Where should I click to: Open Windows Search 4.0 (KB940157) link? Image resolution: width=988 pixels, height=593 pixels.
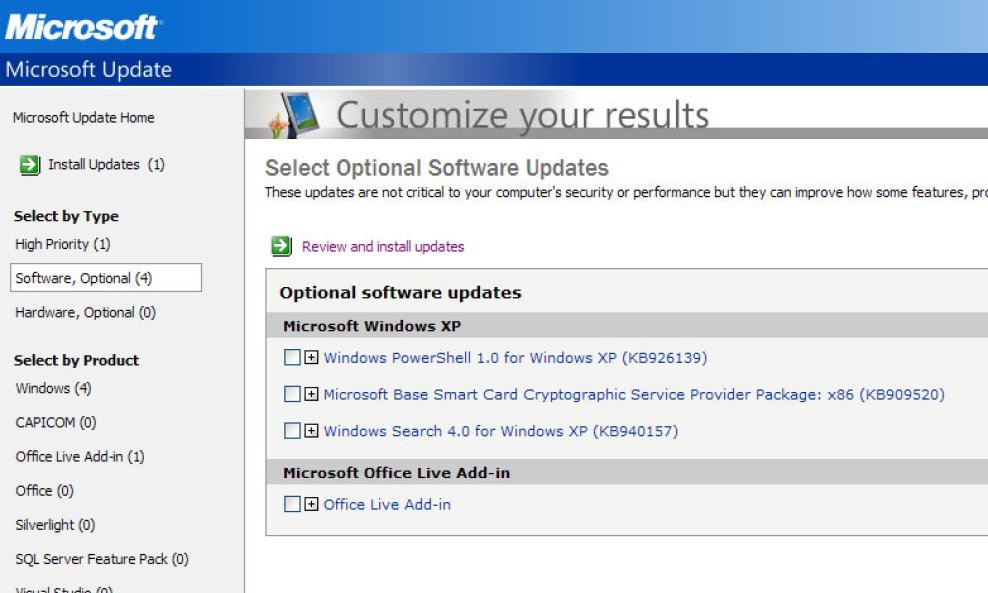click(x=501, y=431)
